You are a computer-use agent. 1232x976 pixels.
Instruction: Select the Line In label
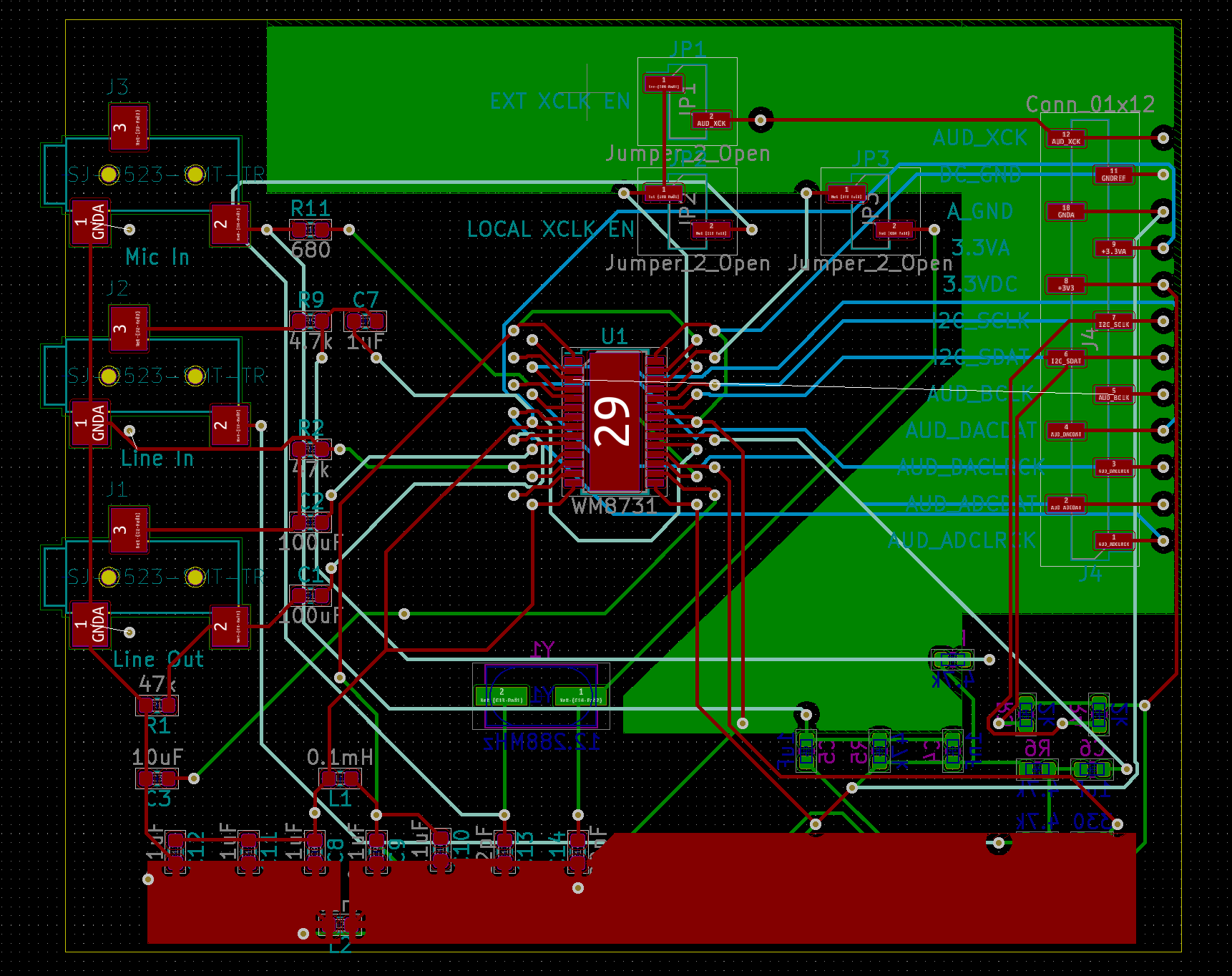coord(157,459)
